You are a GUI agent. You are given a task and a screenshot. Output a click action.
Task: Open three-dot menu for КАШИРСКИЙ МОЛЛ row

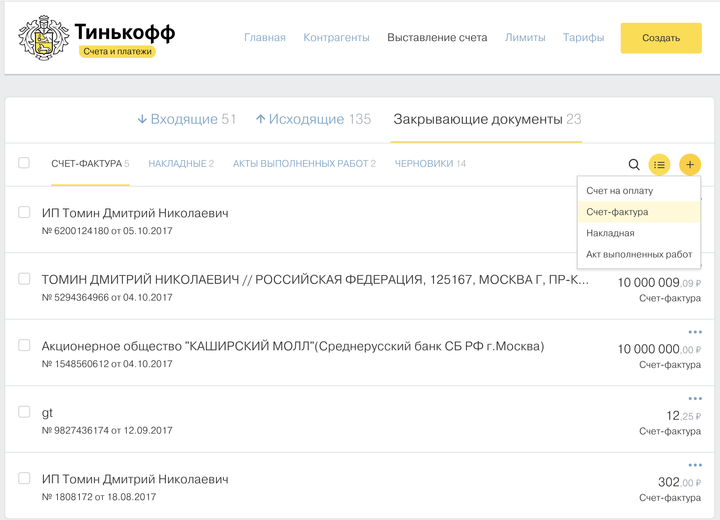coord(695,332)
